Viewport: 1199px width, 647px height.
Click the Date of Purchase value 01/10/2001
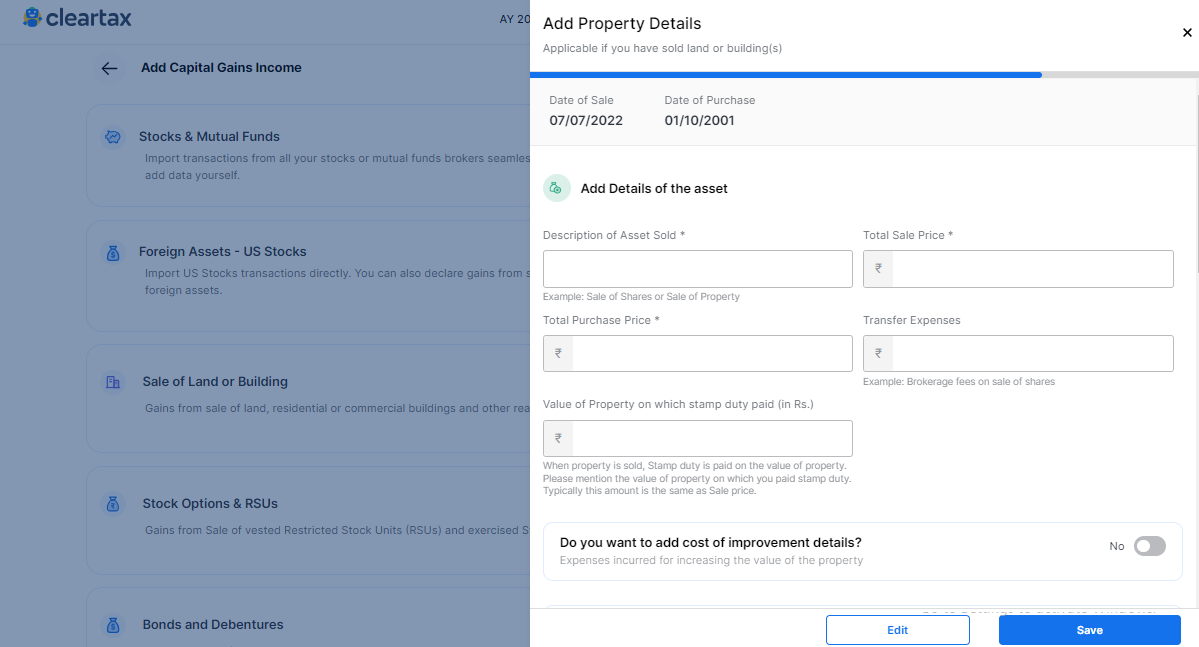(x=699, y=121)
